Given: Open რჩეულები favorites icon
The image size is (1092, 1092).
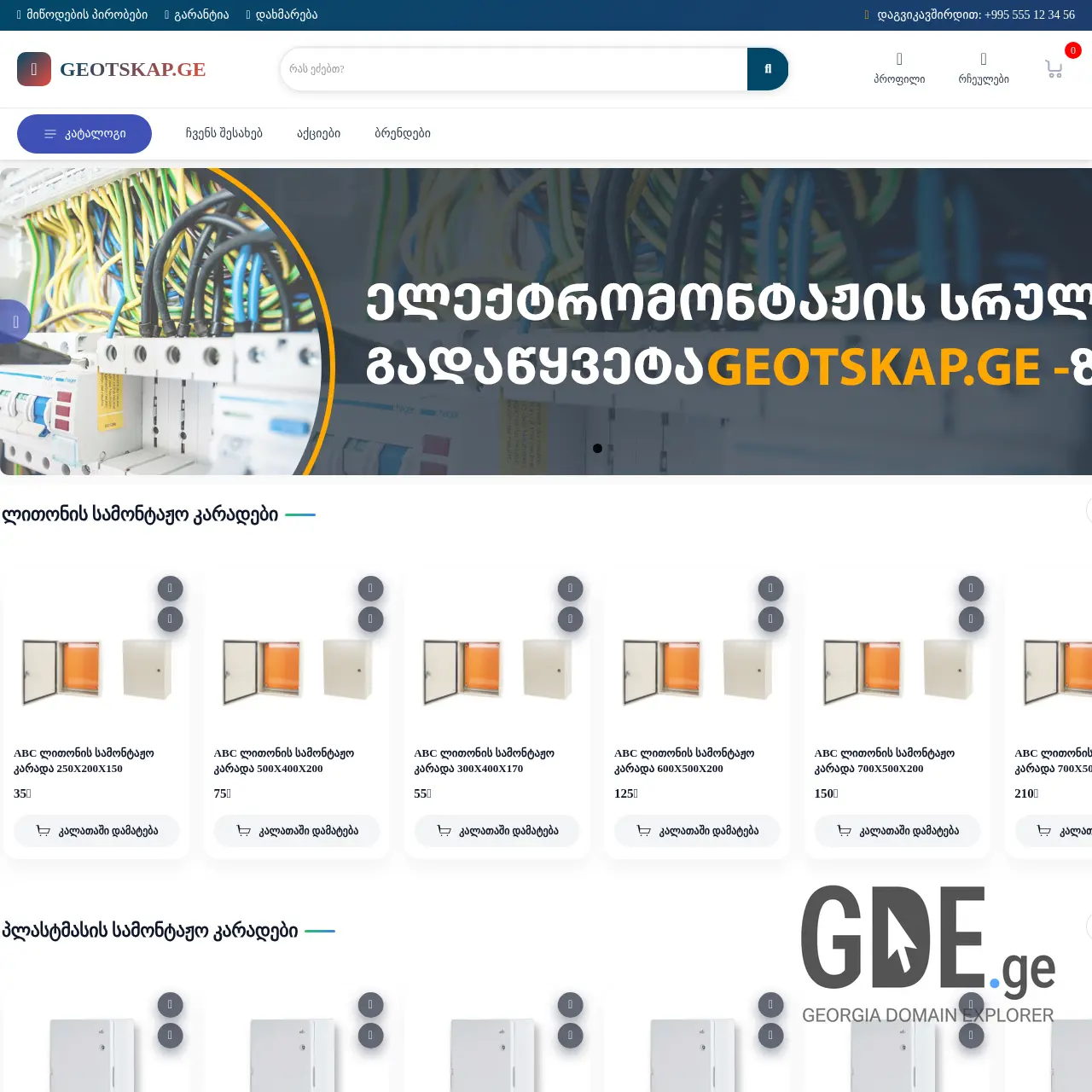Looking at the screenshot, I should pos(983,61).
